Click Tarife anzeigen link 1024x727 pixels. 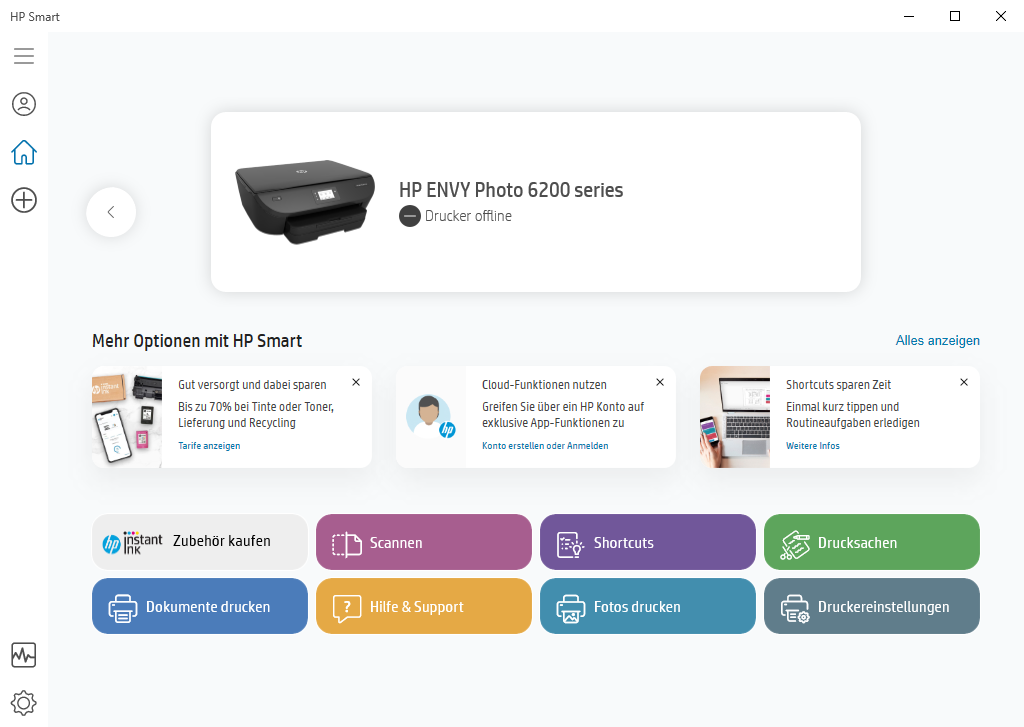click(x=209, y=445)
